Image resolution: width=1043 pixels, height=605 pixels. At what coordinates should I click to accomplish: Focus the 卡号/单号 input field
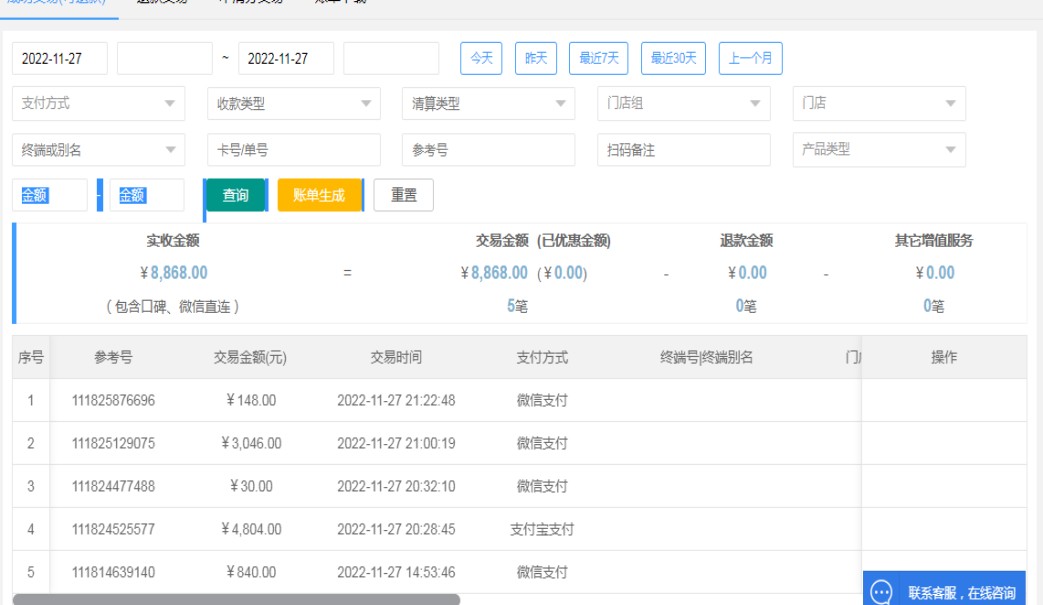293,150
